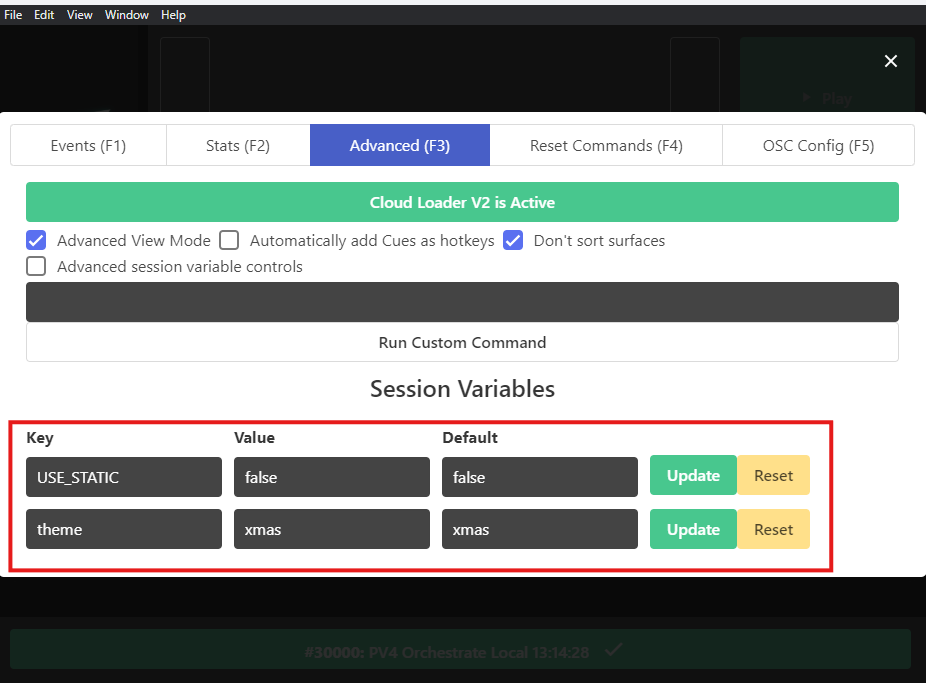Click the Key column header
926x683 pixels.
coord(40,438)
